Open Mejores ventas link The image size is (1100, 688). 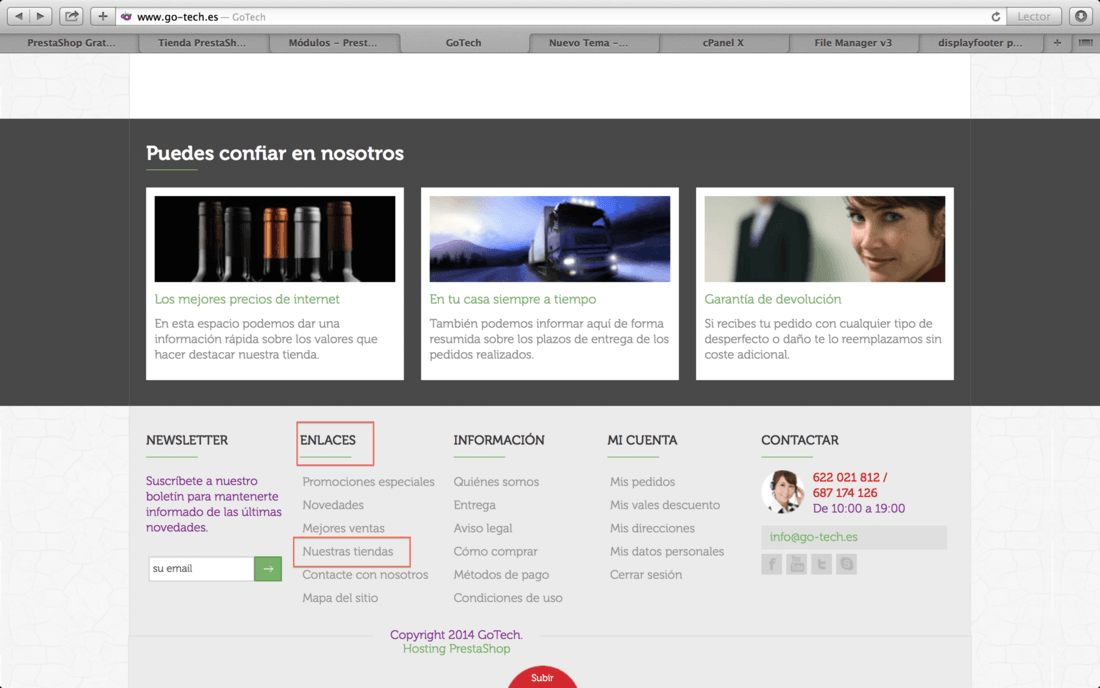pyautogui.click(x=343, y=528)
